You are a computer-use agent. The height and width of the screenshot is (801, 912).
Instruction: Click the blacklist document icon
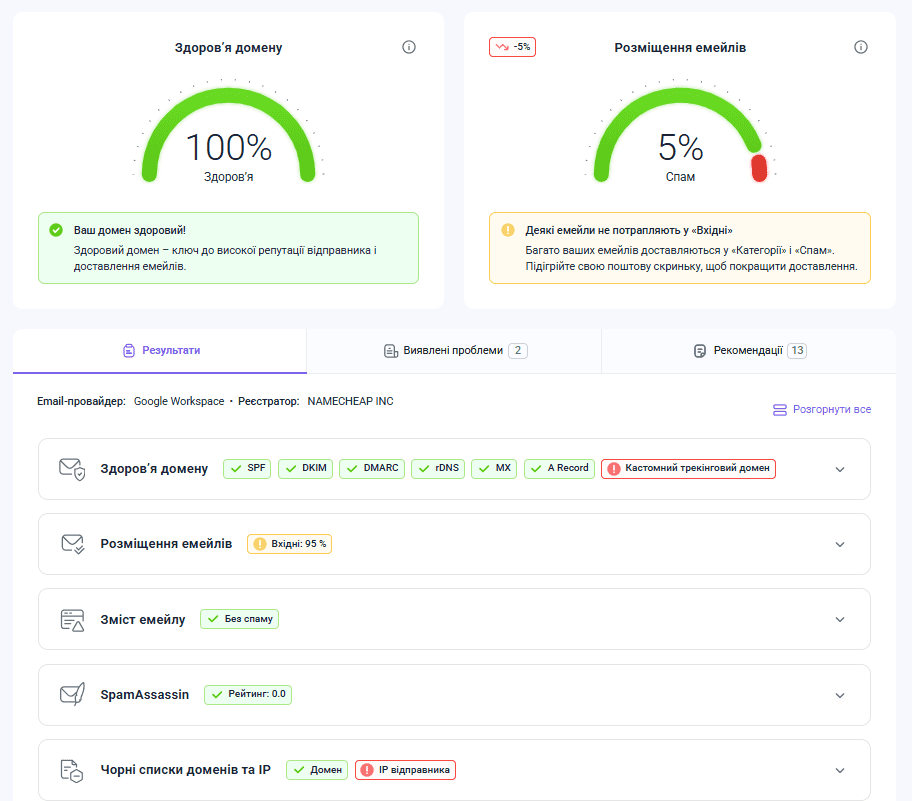(71, 770)
